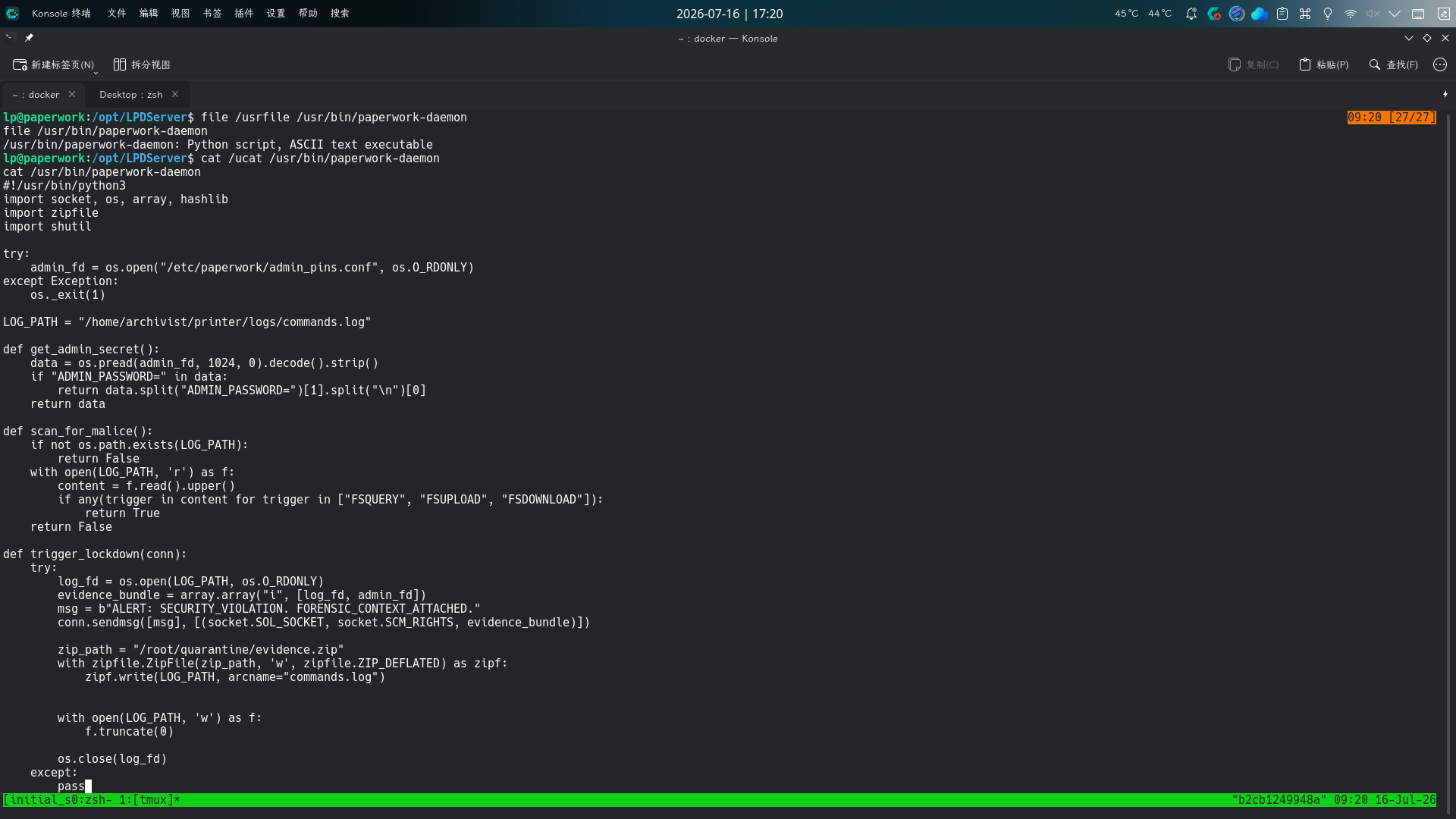Open the clipboard manager tray icon

coord(1282,14)
